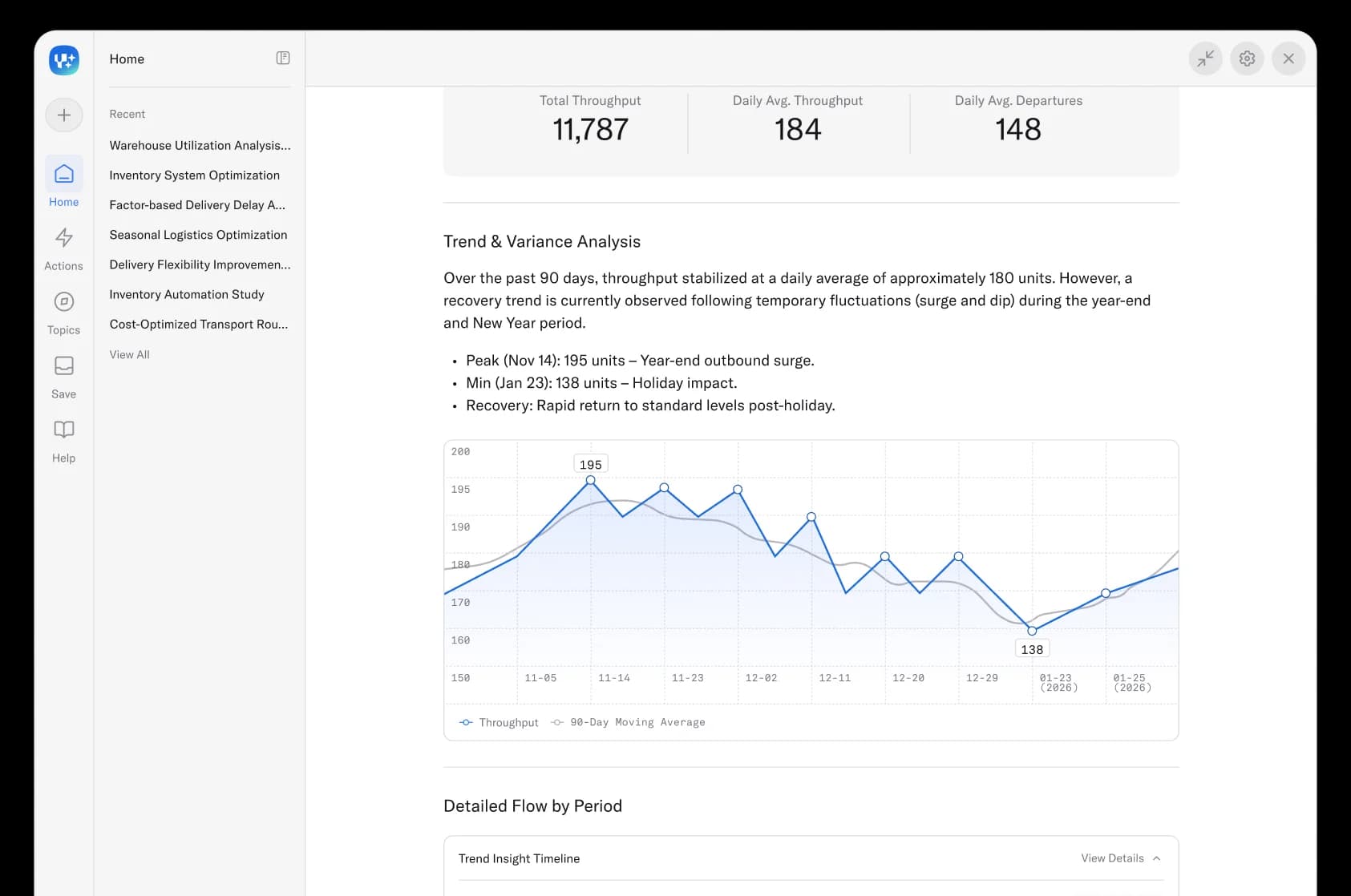This screenshot has width=1351, height=896.
Task: Toggle the Throughput series in chart legend
Action: pos(499,722)
